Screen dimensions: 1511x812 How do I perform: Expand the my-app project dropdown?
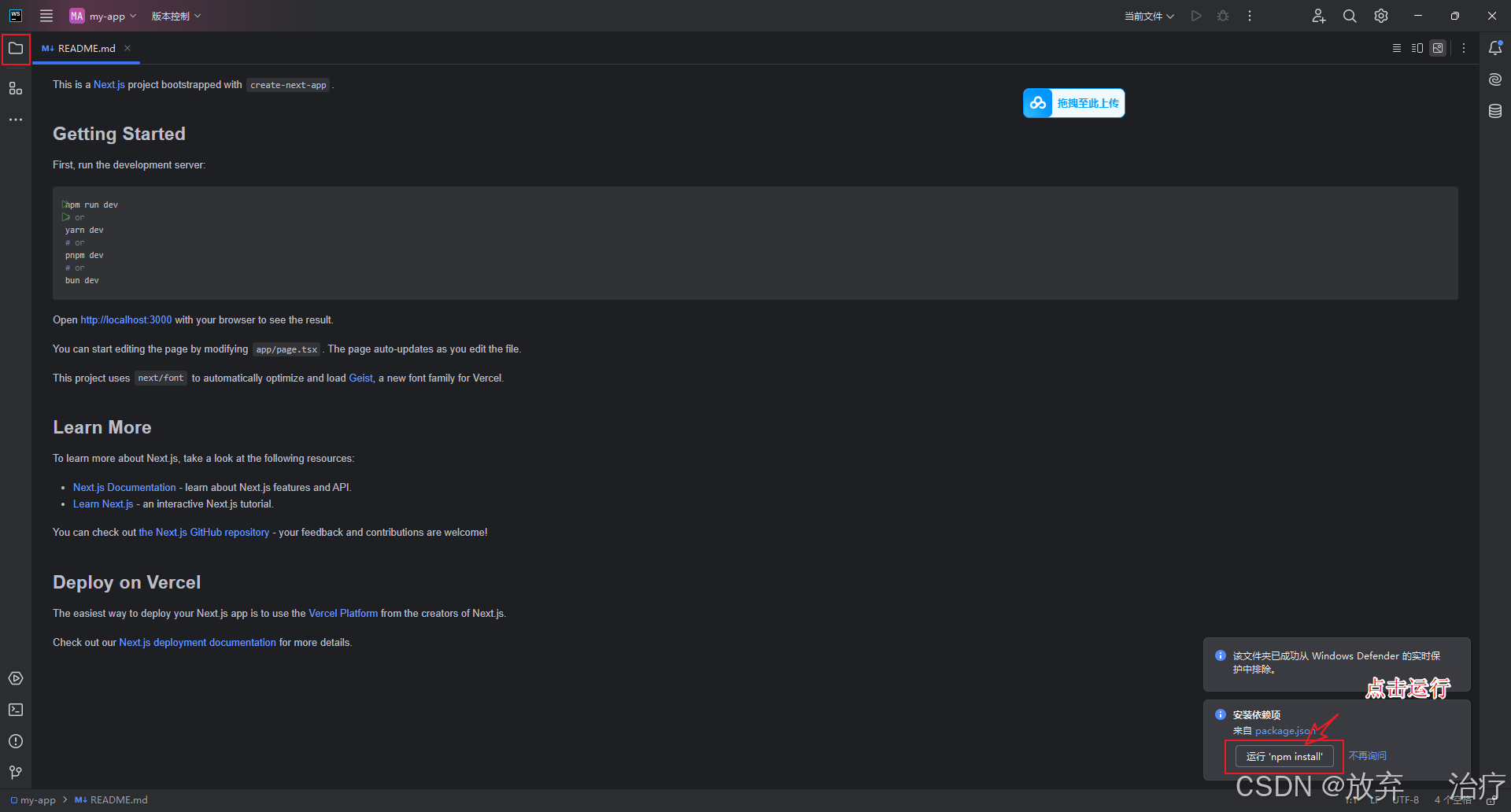[x=103, y=16]
